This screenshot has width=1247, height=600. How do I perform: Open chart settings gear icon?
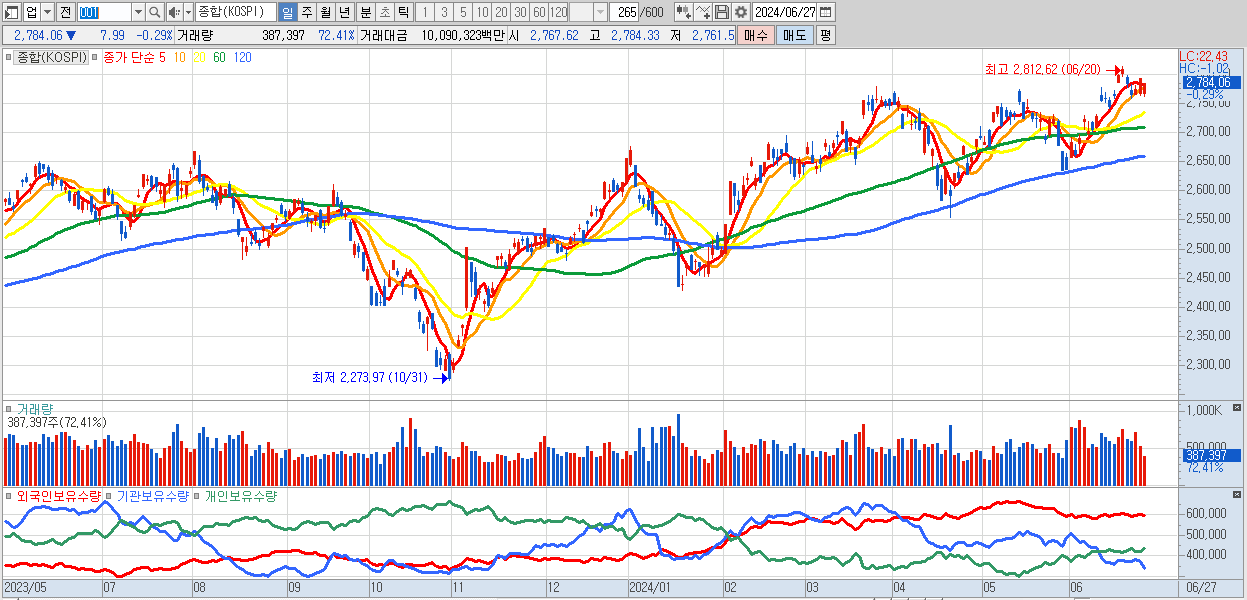[740, 12]
